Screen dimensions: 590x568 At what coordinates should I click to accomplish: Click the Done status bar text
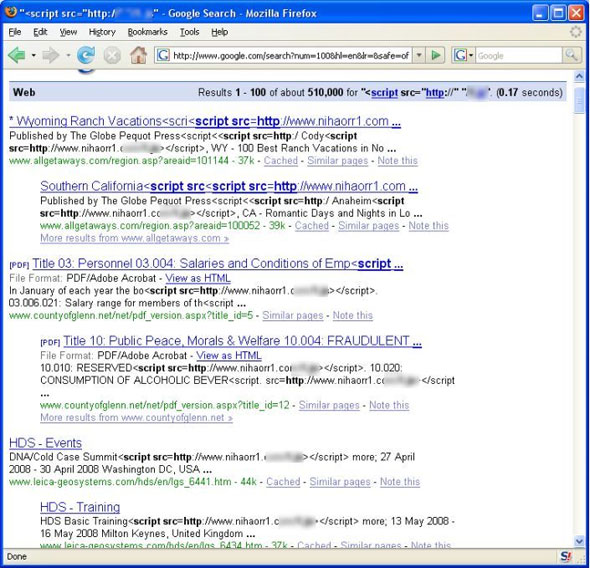[x=17, y=557]
